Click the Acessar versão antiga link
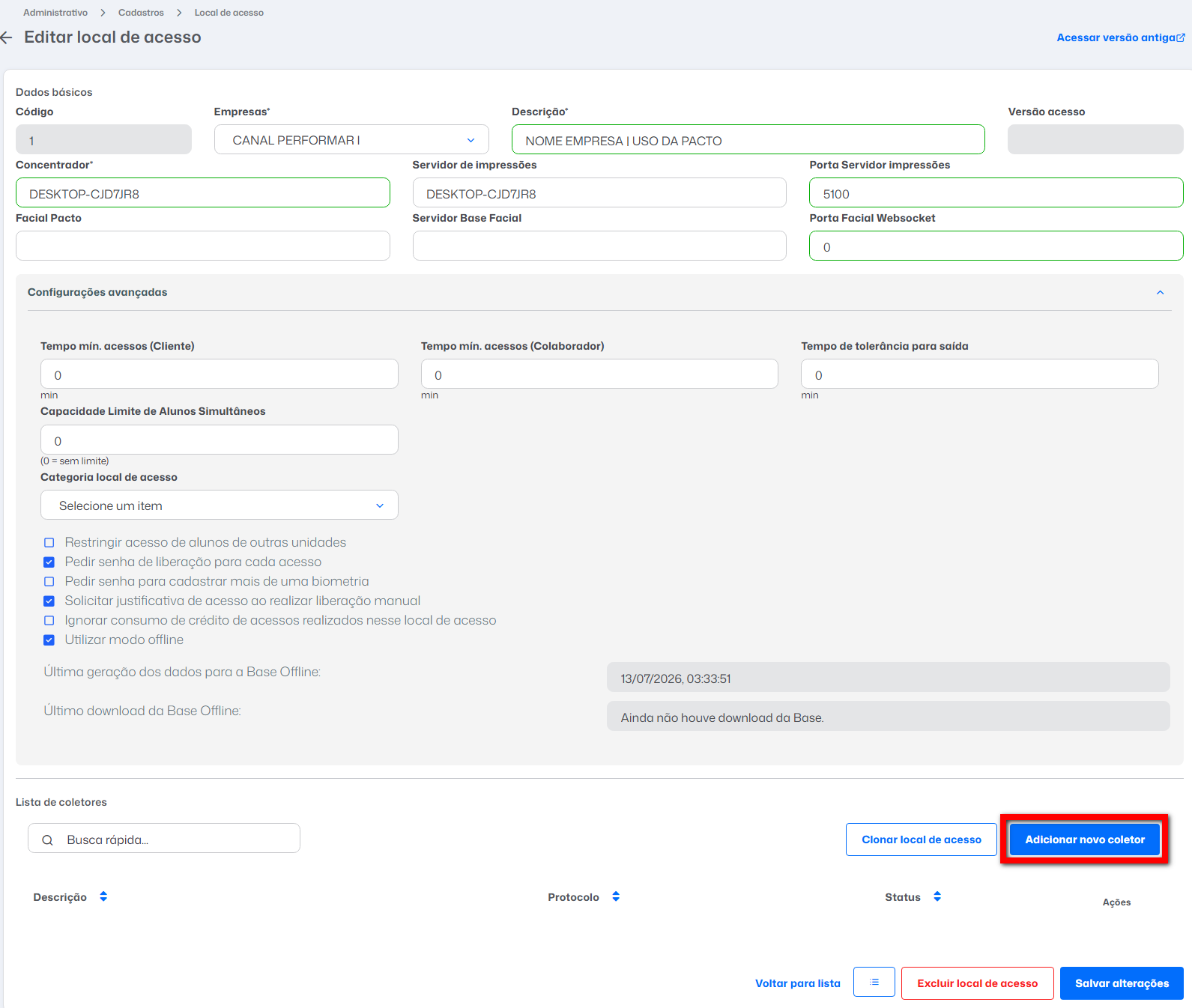 point(1116,37)
